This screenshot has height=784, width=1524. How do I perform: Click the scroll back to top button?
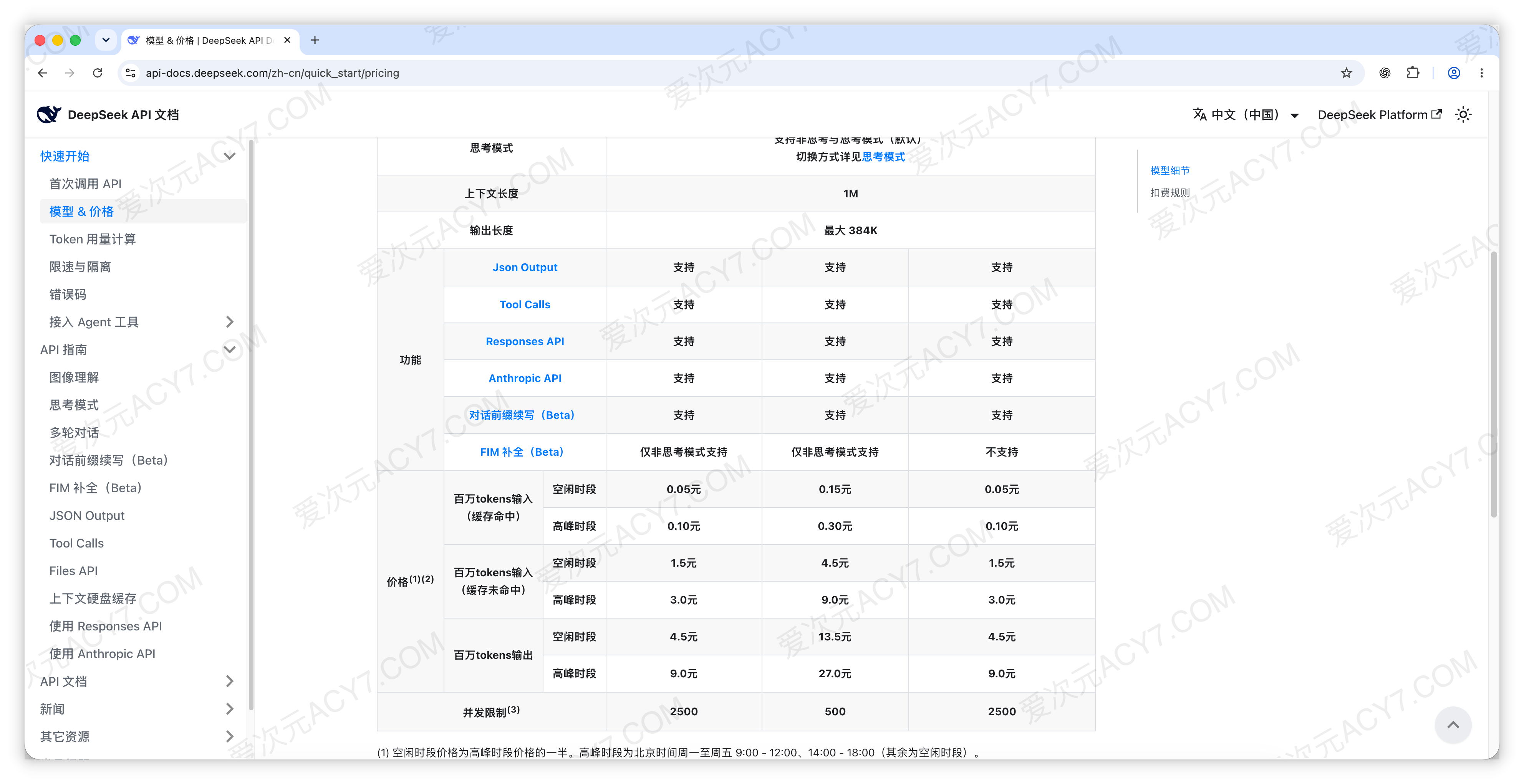click(x=1453, y=725)
